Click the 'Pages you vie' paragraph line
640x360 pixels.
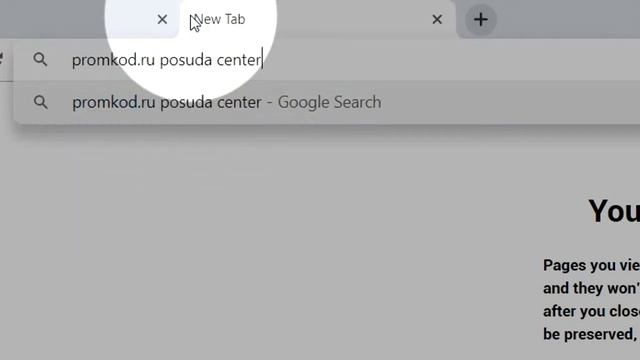(591, 265)
